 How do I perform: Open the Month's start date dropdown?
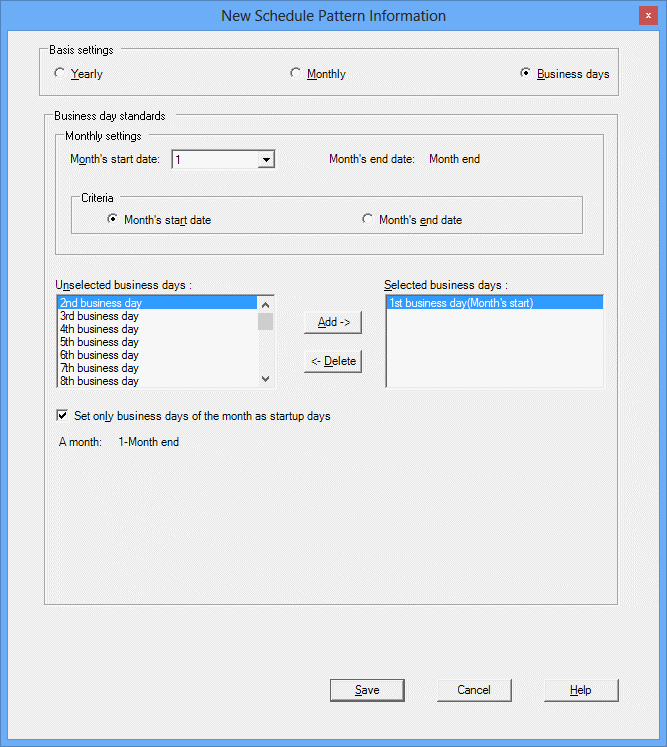(266, 159)
